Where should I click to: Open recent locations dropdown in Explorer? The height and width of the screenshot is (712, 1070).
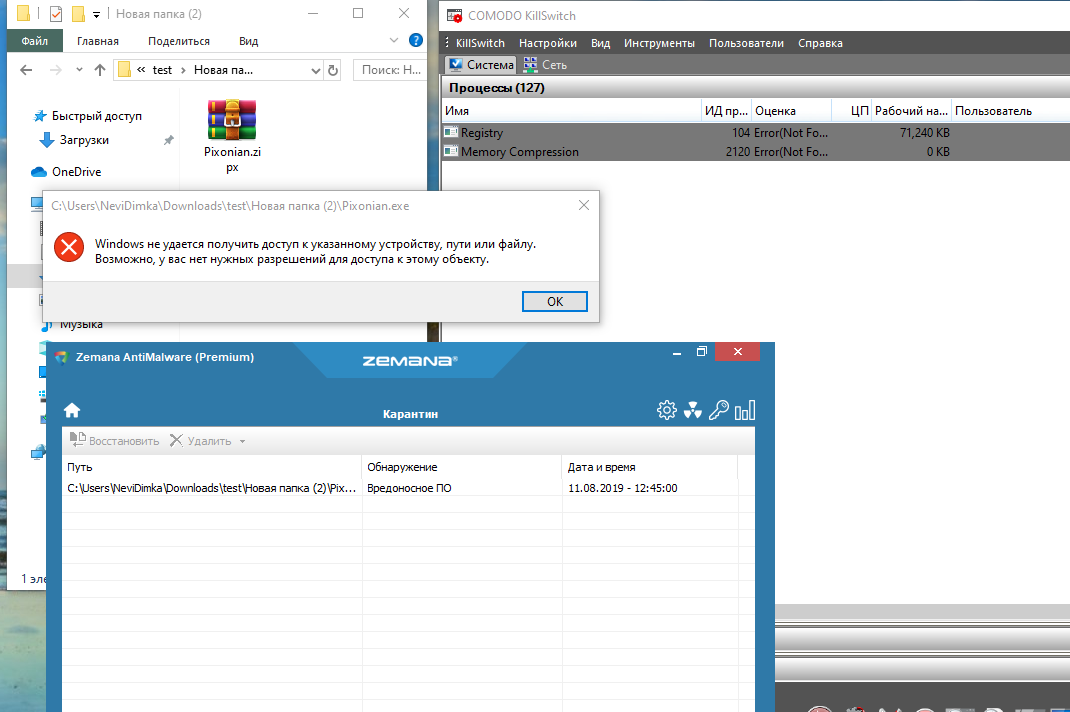pyautogui.click(x=79, y=70)
